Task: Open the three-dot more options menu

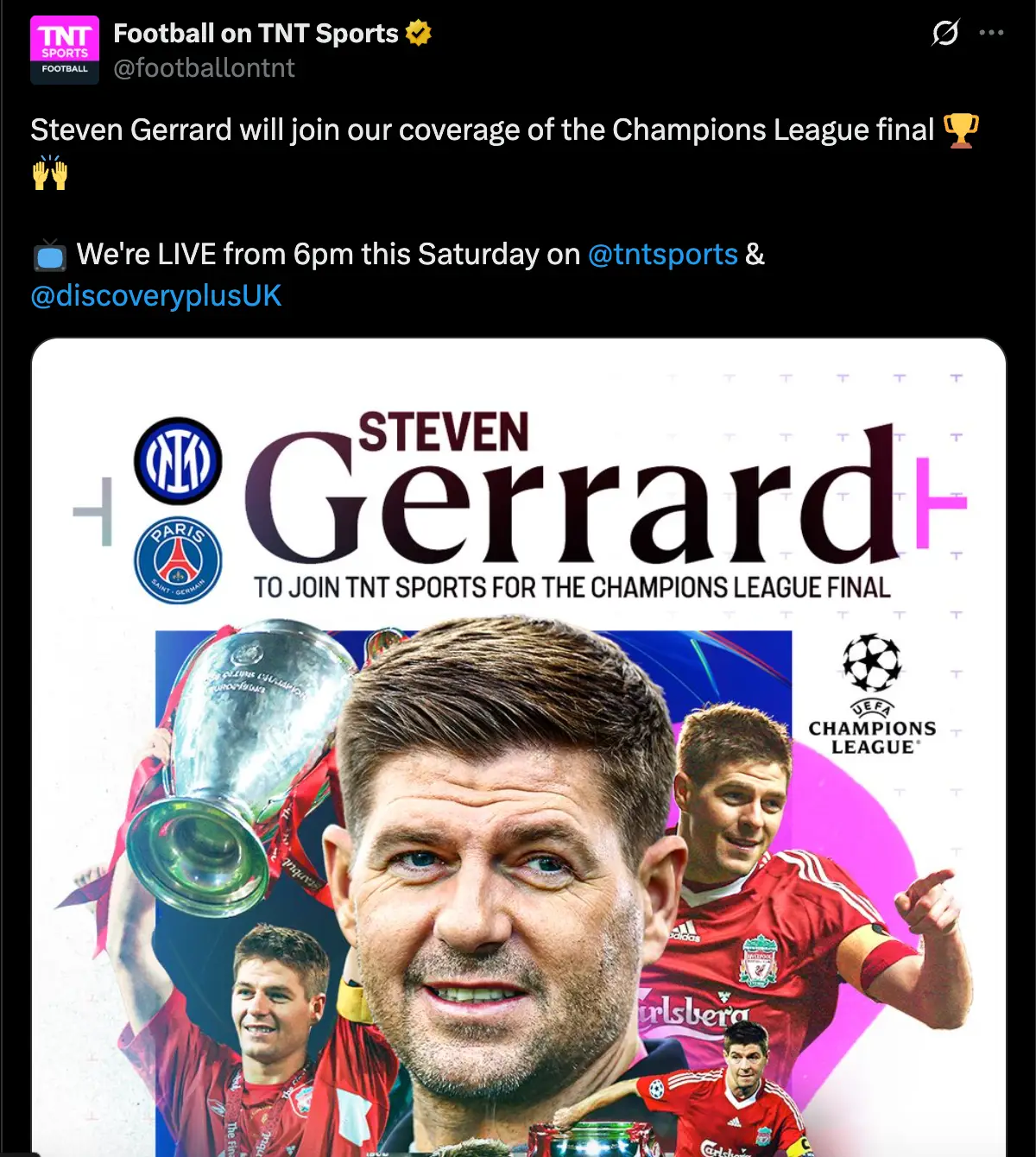Action: point(991,33)
